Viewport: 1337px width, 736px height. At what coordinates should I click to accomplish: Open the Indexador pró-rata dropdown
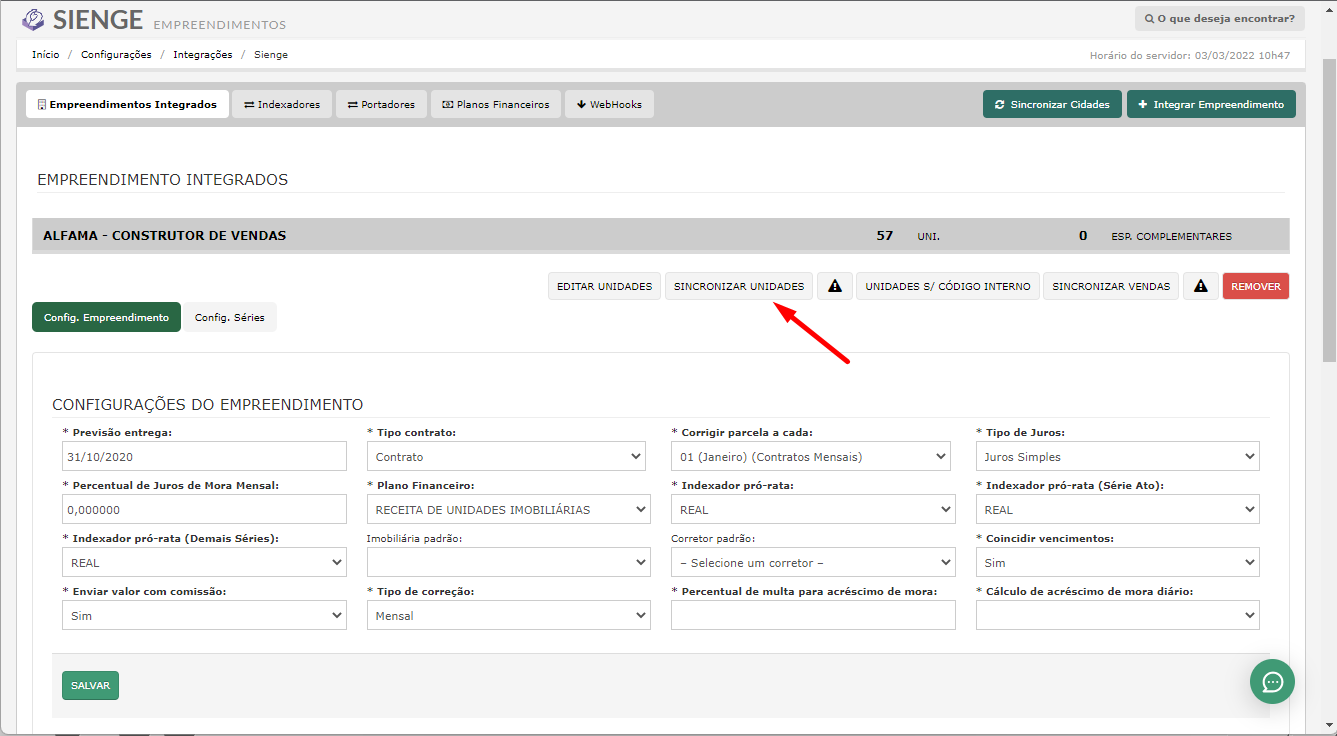pyautogui.click(x=813, y=509)
